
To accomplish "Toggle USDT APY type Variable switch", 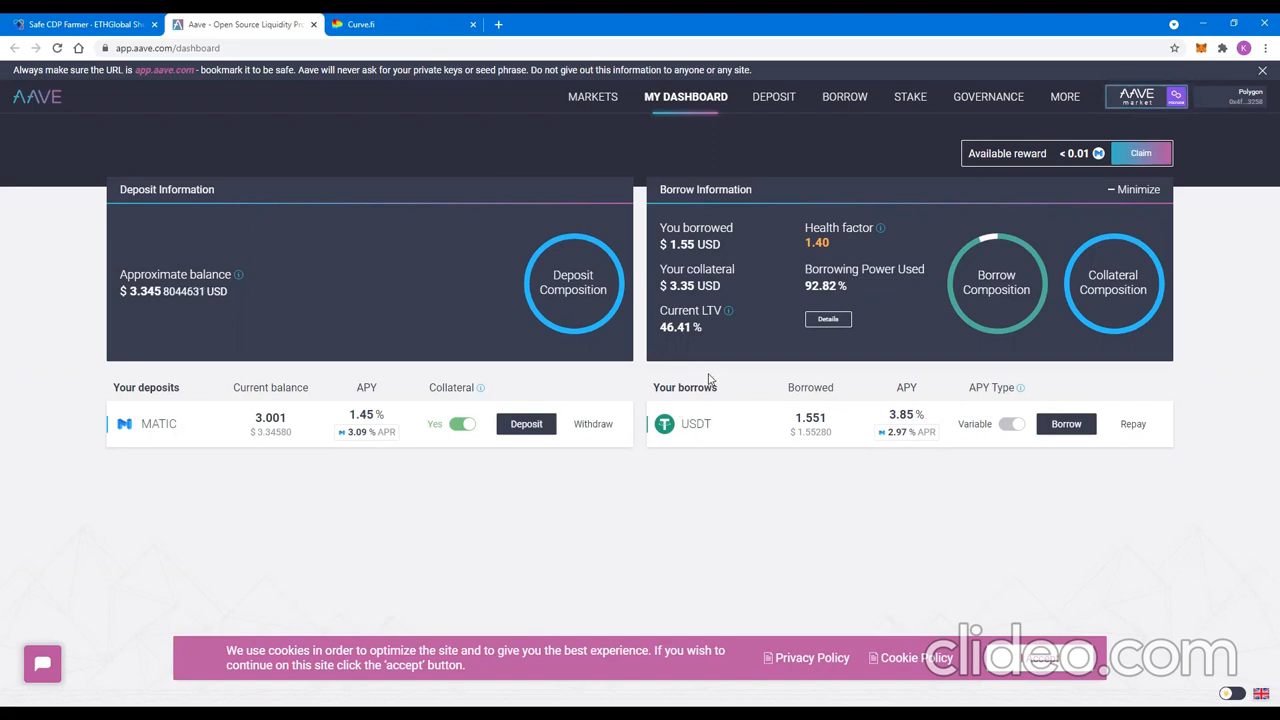I will click(x=1012, y=424).
